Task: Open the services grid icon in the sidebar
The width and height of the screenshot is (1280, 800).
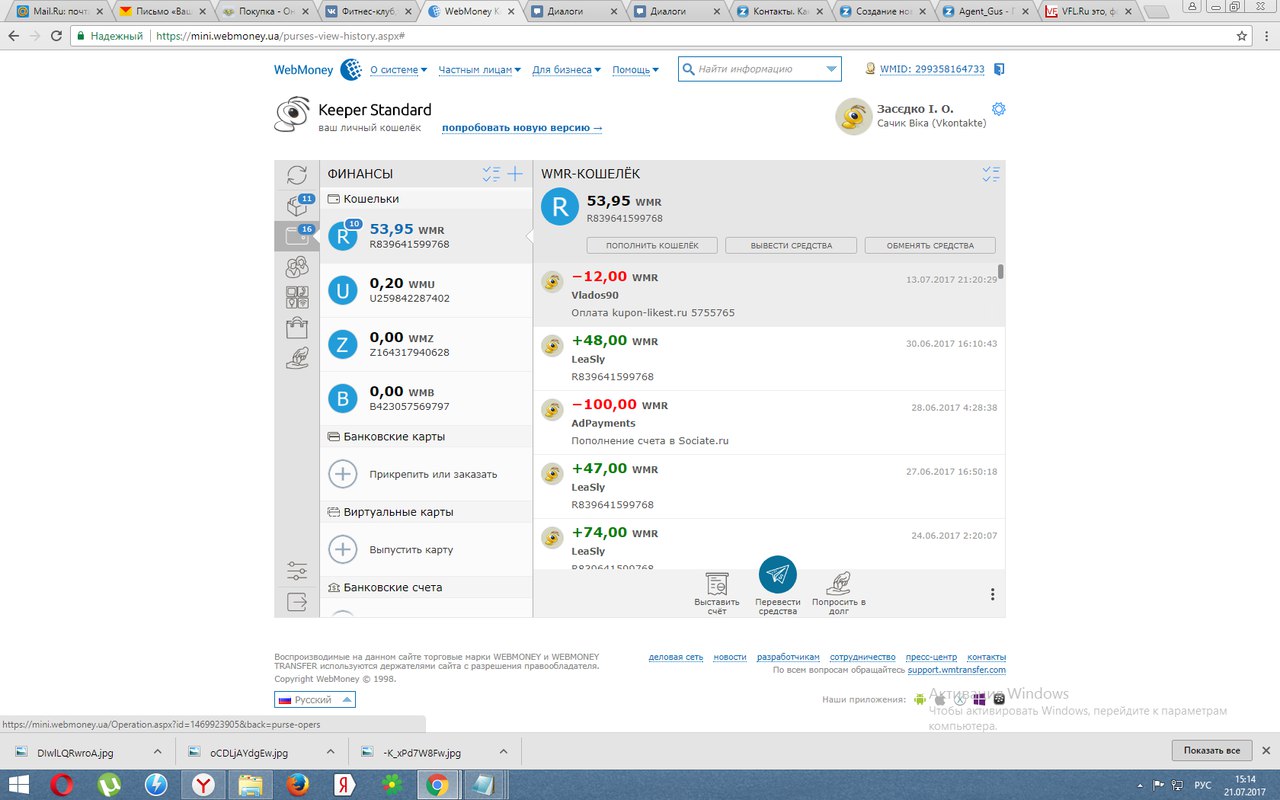Action: tap(297, 297)
